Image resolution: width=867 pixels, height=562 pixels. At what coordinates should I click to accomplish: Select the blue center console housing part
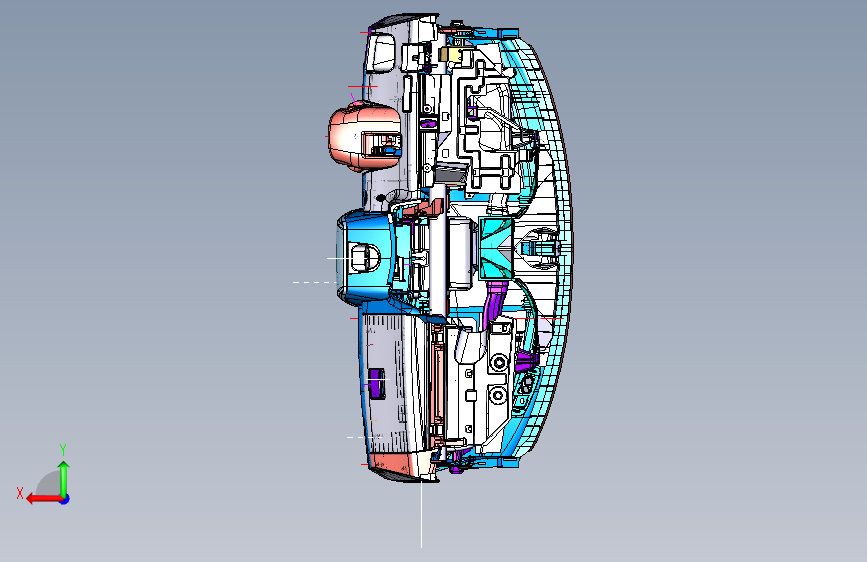tap(364, 257)
